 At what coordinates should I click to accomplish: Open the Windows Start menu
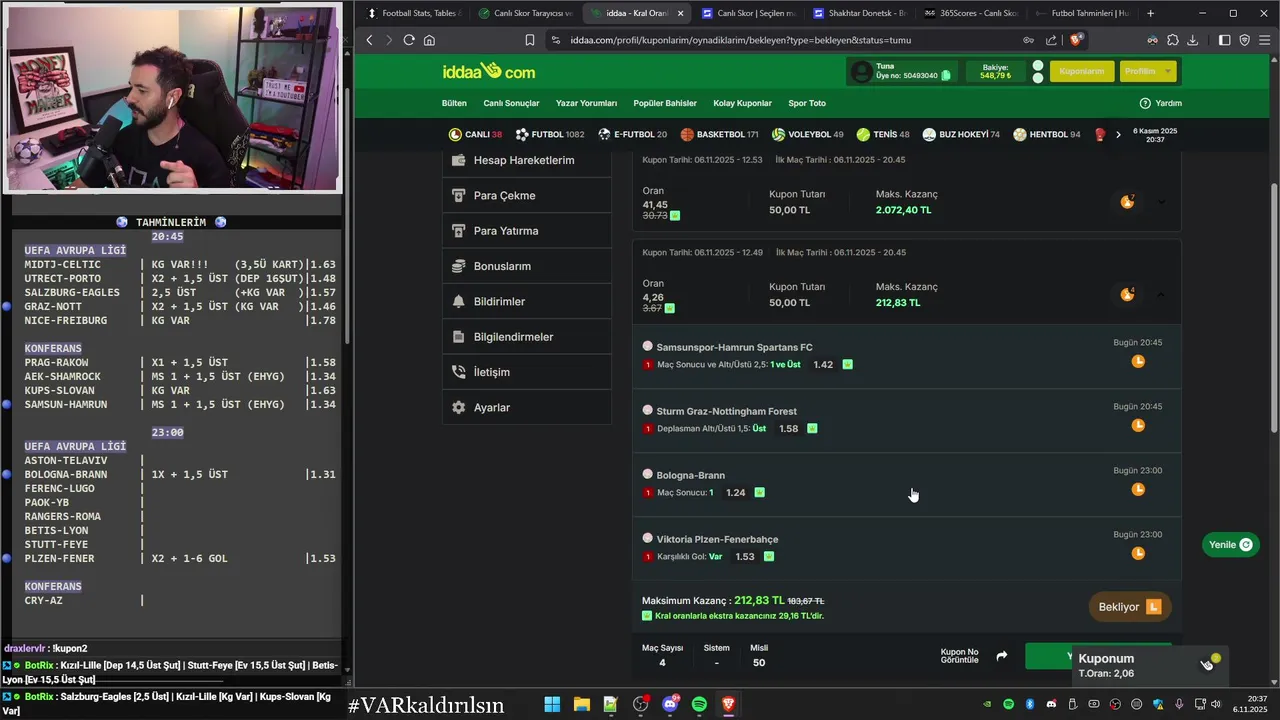[552, 704]
